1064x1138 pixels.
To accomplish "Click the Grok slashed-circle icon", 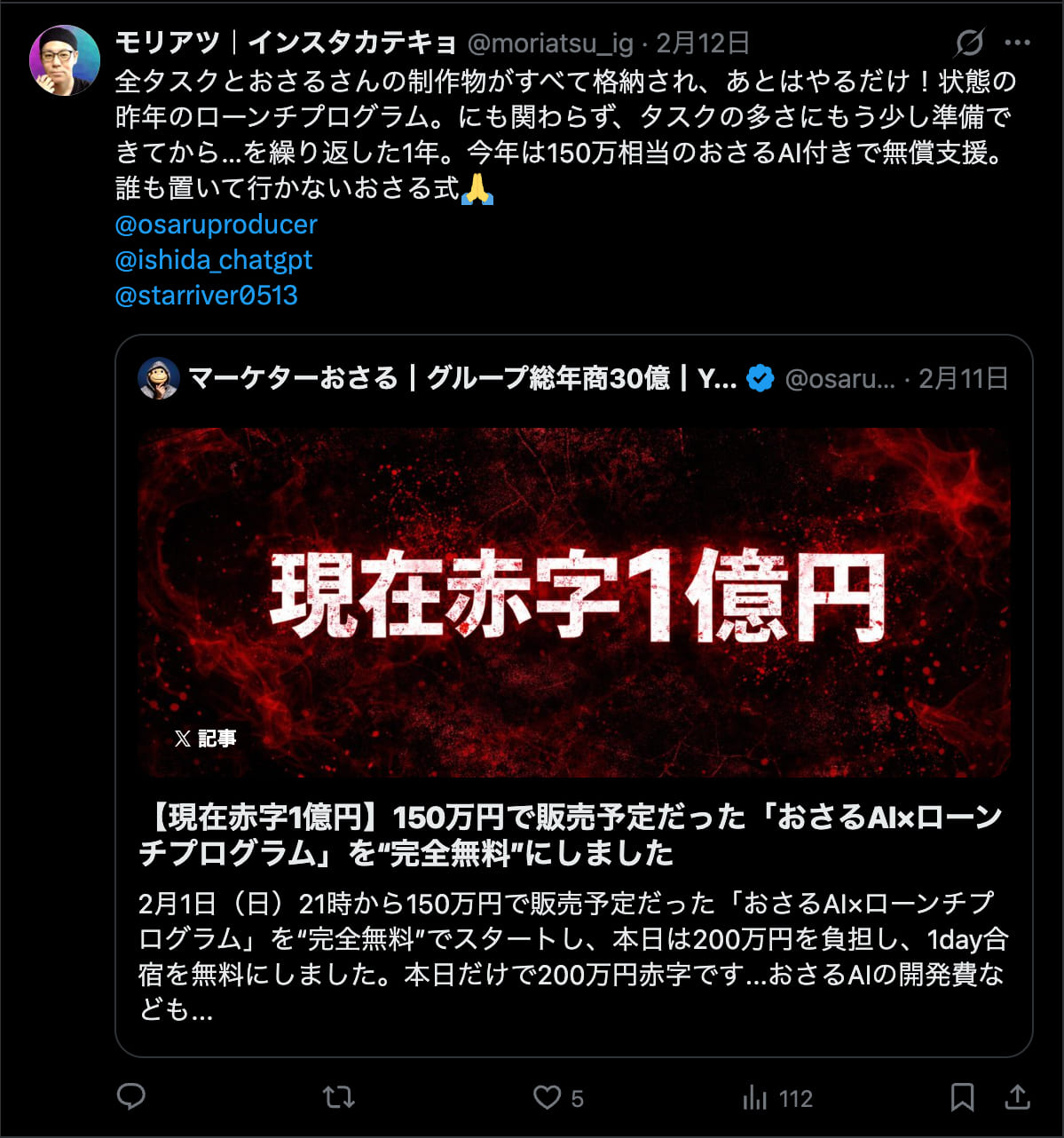I will 969,42.
